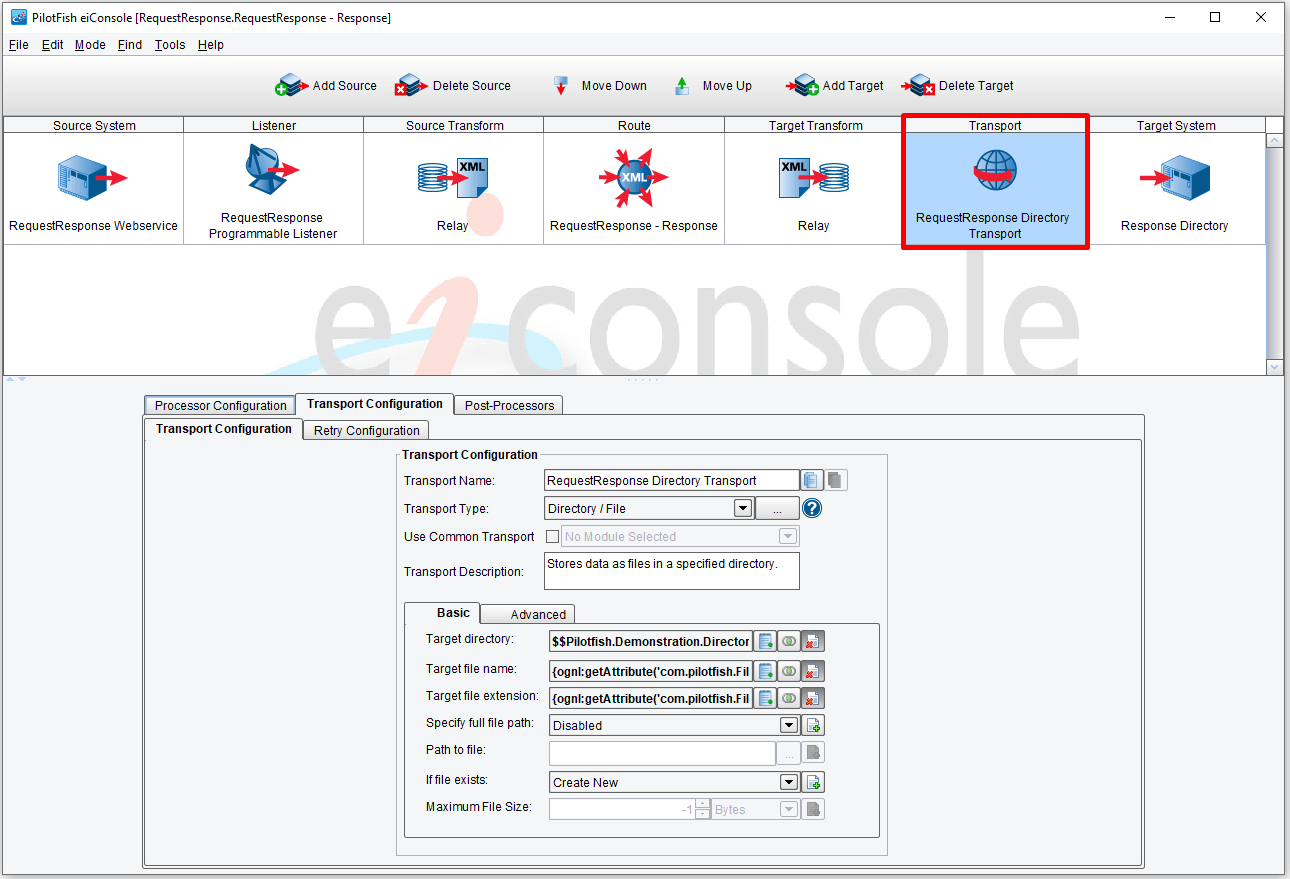Select the top Transport Configuration tab beside Post-Processors

point(375,403)
